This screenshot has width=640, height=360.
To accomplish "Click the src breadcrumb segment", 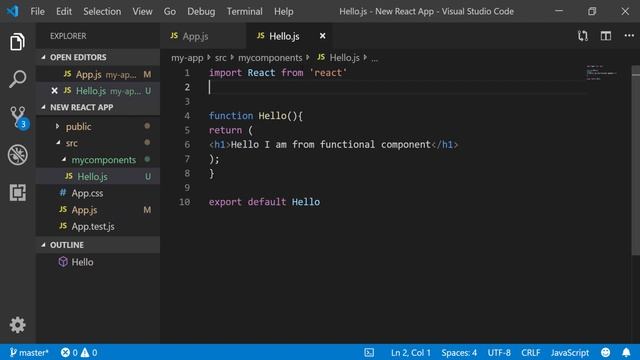I will (220, 58).
